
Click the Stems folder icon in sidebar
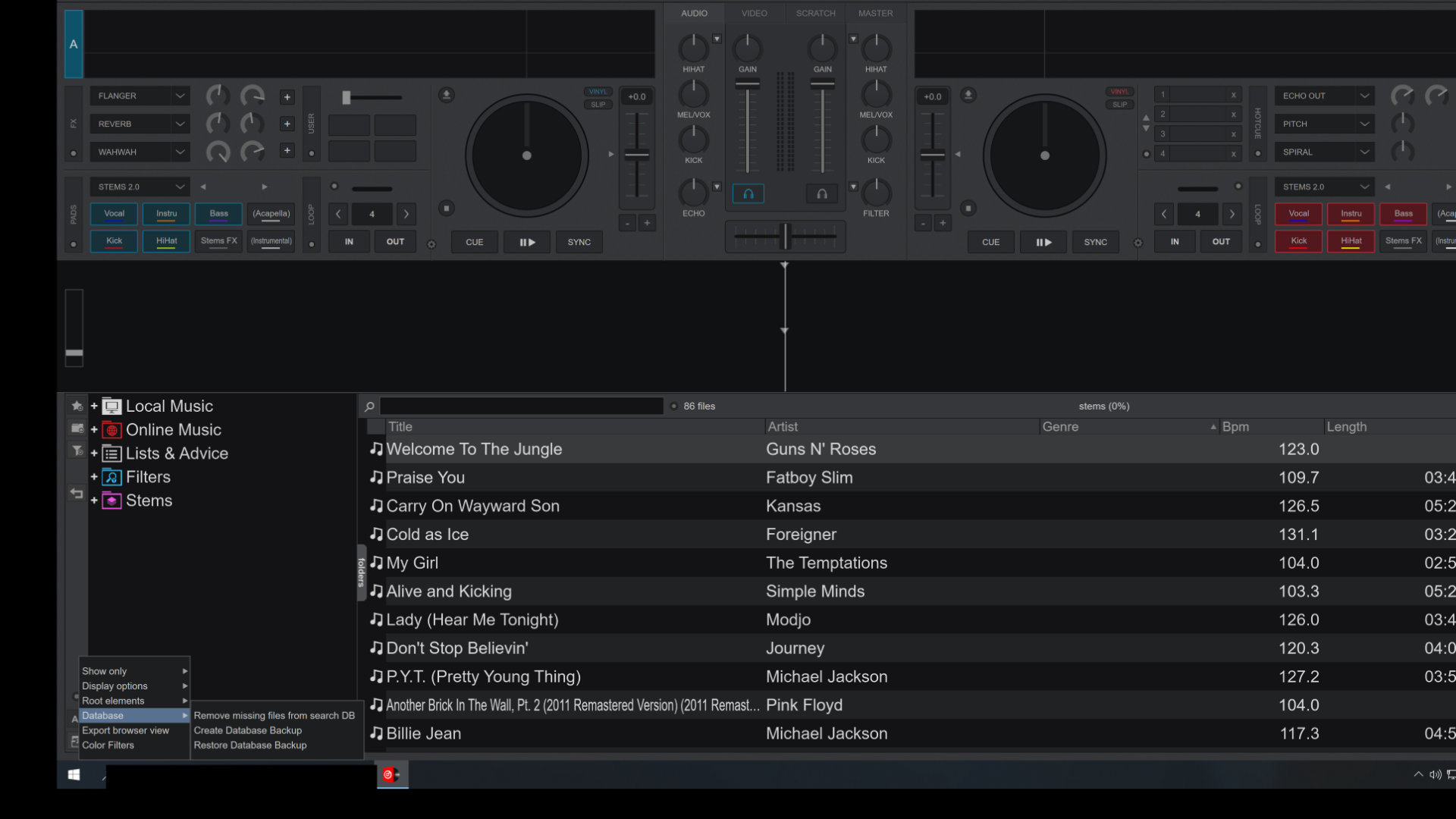point(111,500)
